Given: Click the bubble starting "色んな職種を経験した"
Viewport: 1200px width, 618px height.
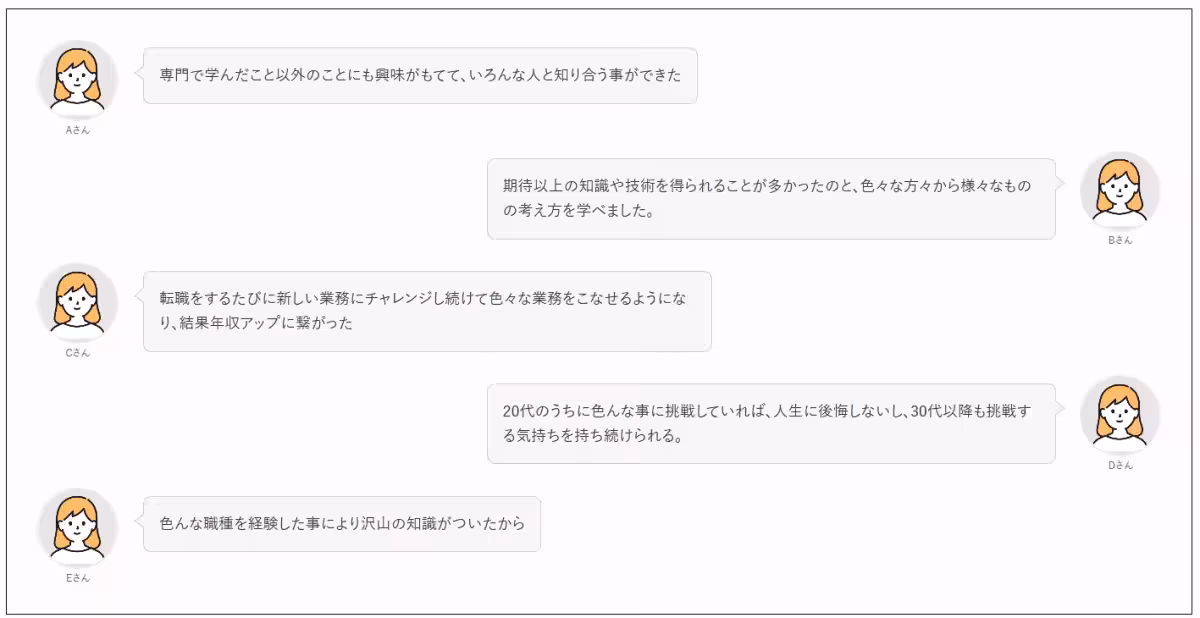Looking at the screenshot, I should pos(342,524).
